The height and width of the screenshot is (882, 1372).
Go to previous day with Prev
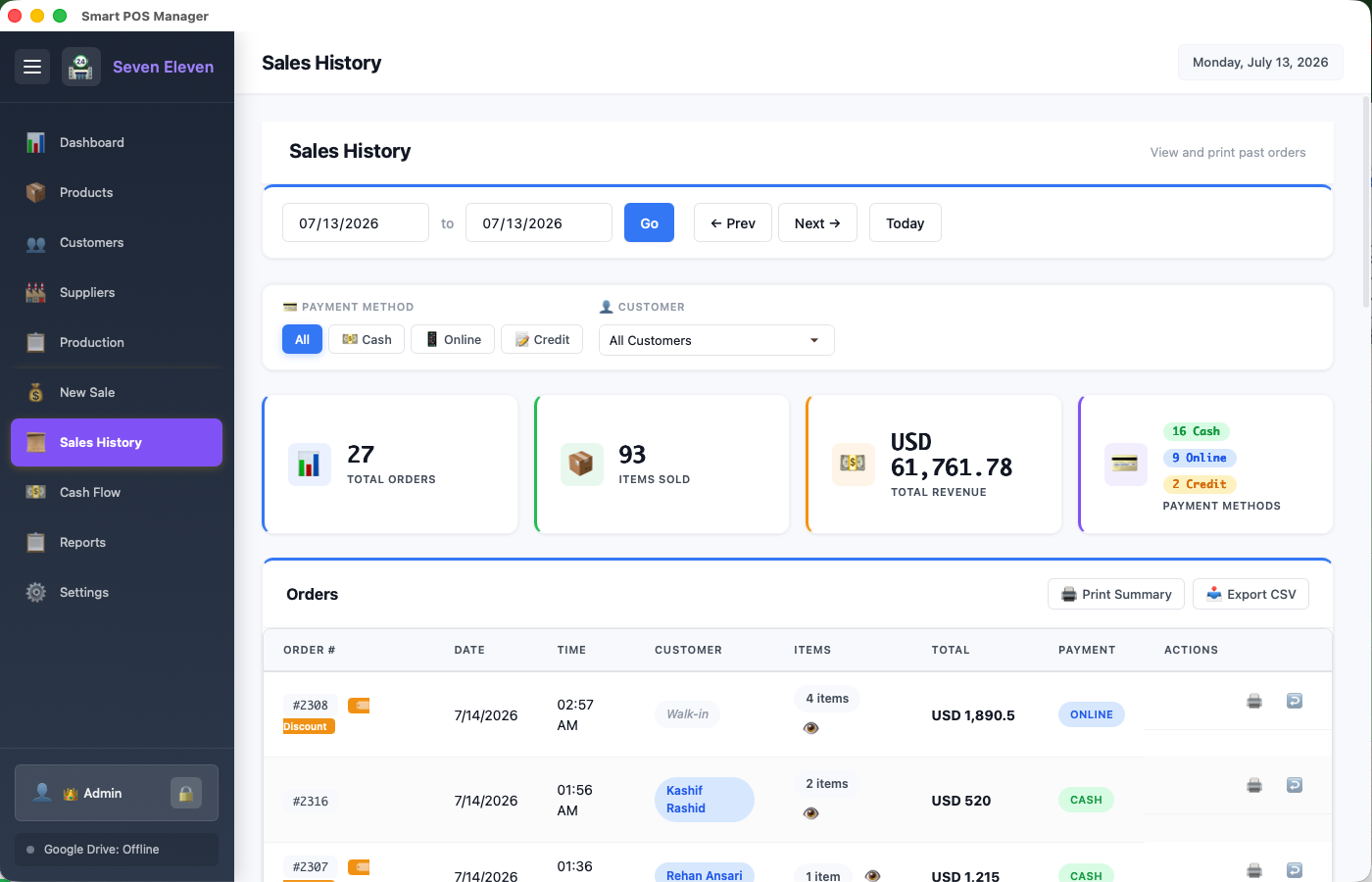tap(733, 222)
